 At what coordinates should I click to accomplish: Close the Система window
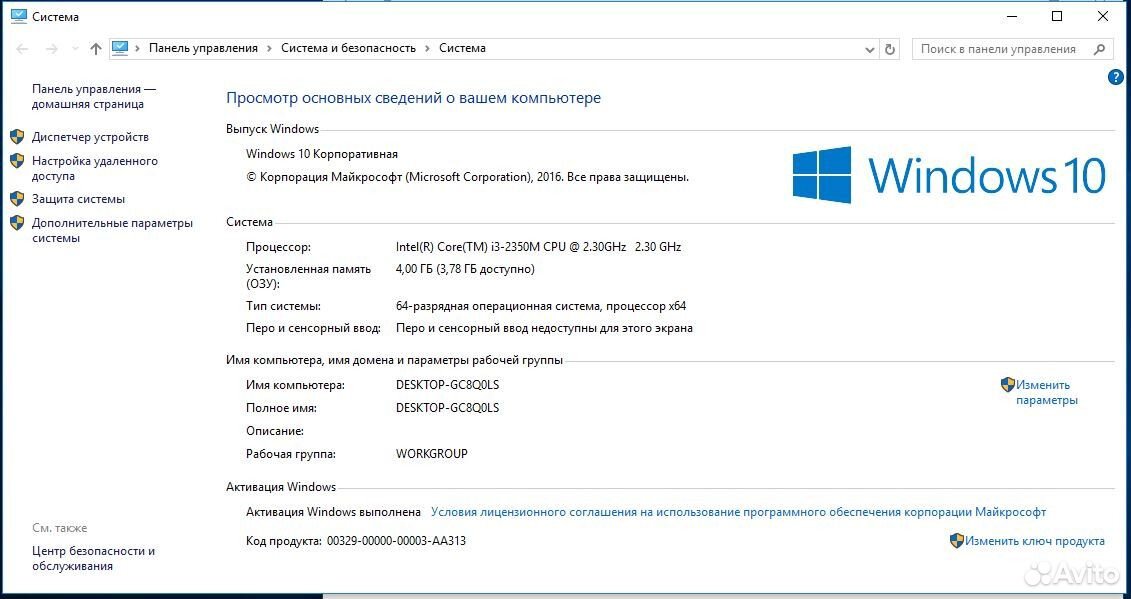pyautogui.click(x=1103, y=17)
